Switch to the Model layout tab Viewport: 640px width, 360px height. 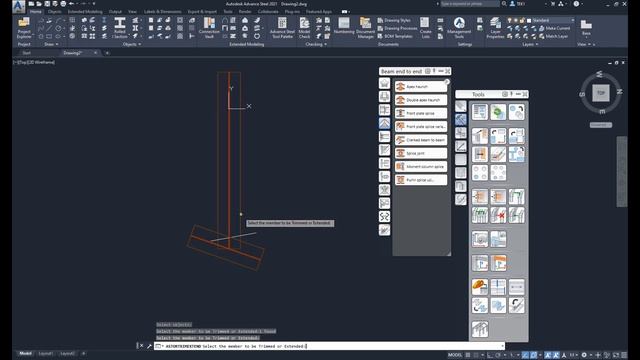[x=25, y=353]
